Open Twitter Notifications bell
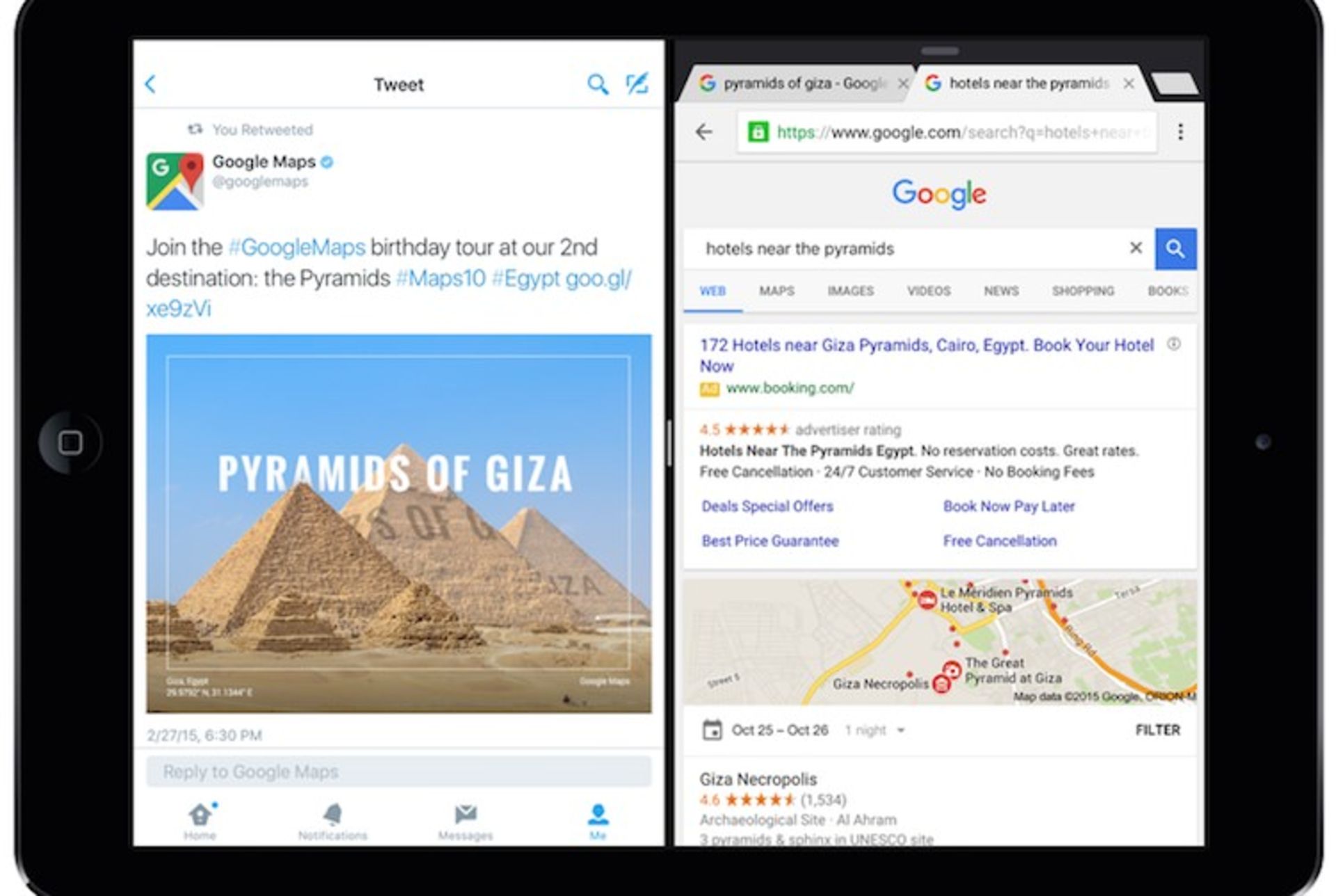Image resolution: width=1336 pixels, height=896 pixels. (333, 822)
